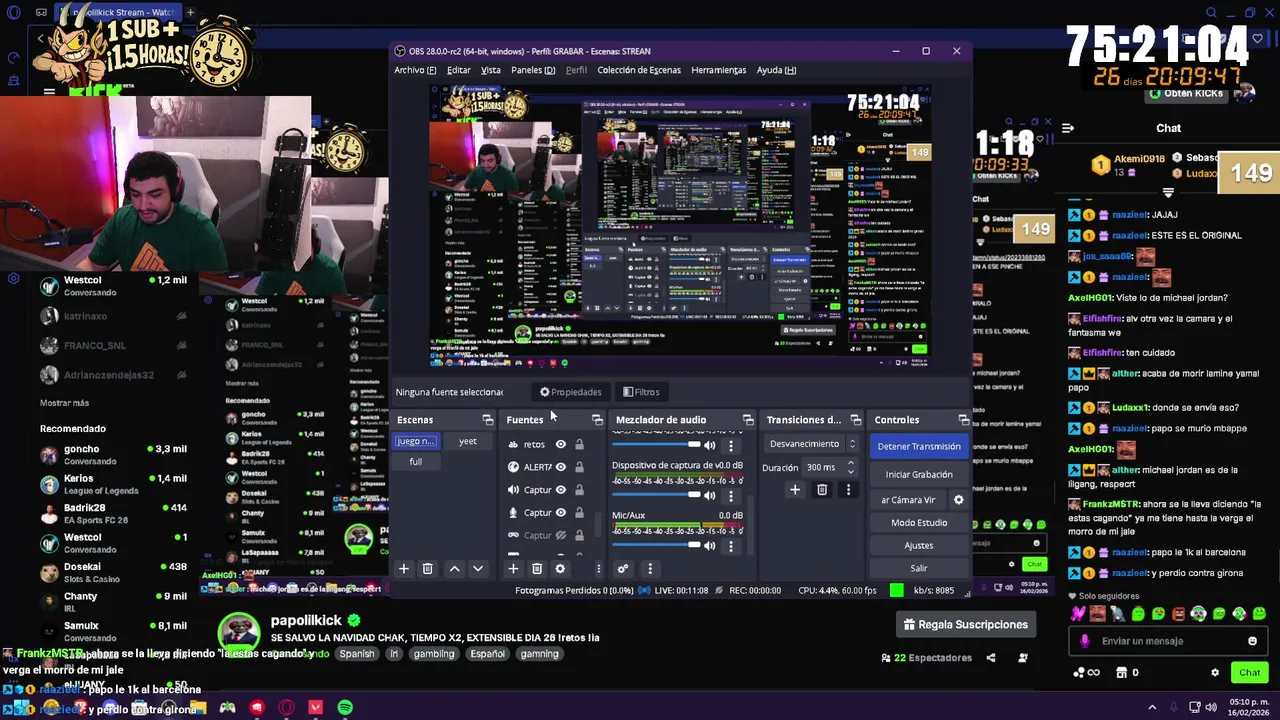Toggle visibility of retos source

[x=561, y=444]
